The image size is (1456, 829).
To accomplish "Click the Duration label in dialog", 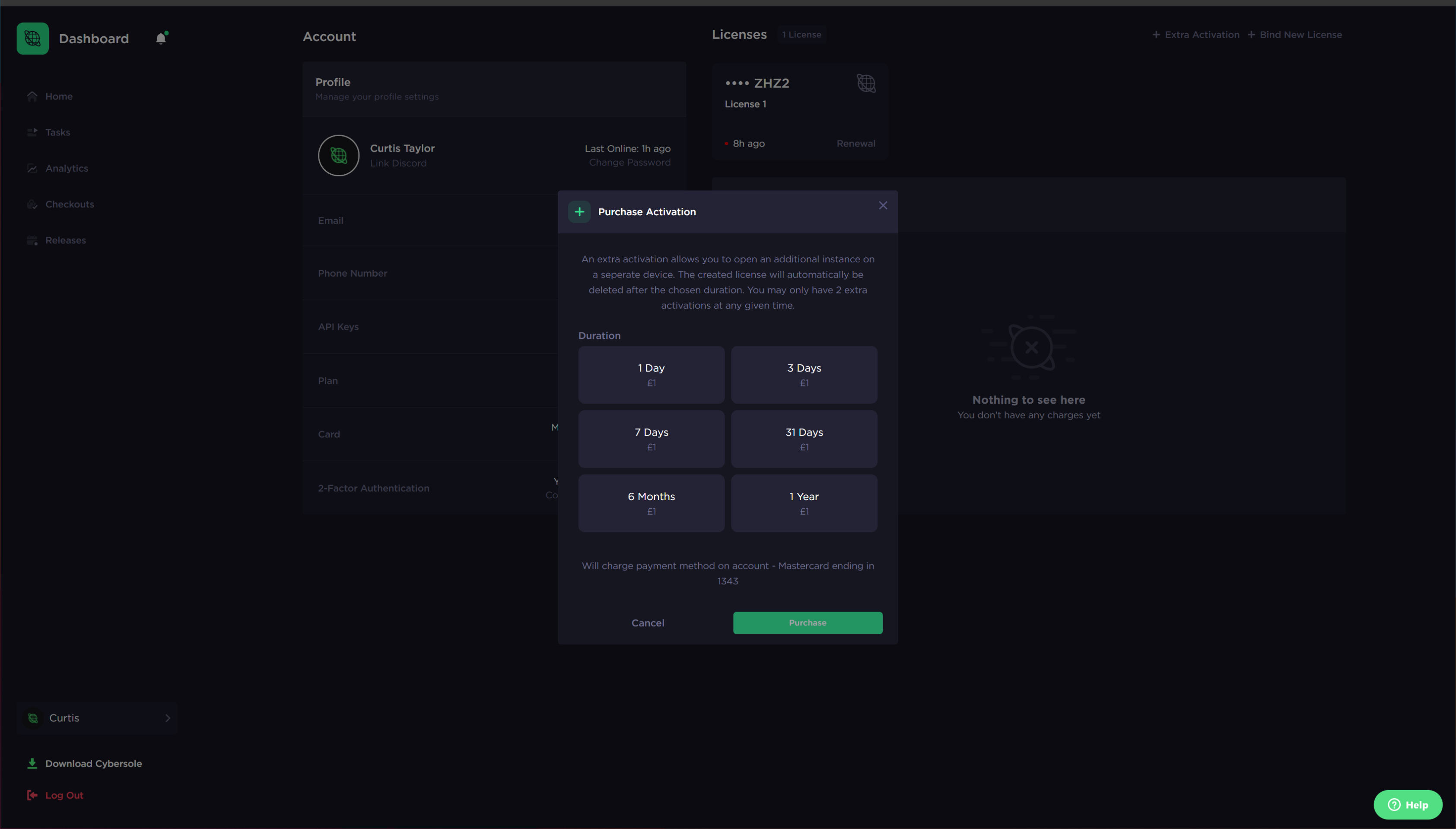I will coord(599,335).
